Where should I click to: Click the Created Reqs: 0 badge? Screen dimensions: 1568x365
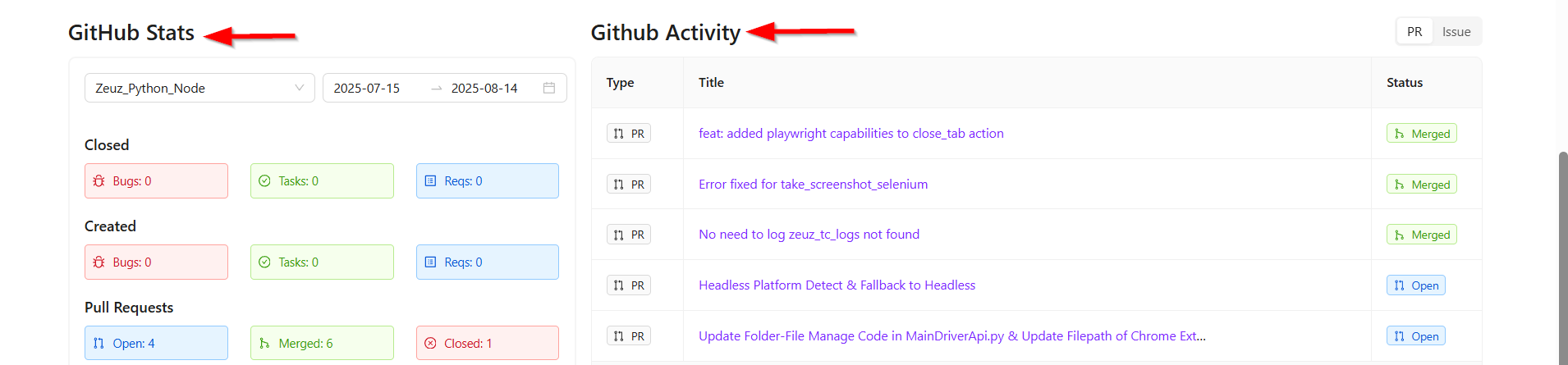(x=488, y=262)
